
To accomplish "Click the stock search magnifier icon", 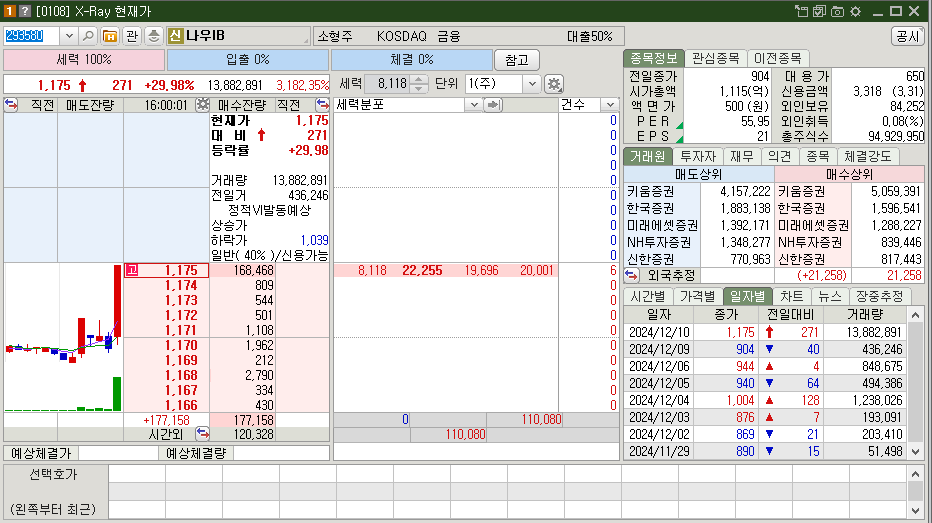I will click(88, 36).
